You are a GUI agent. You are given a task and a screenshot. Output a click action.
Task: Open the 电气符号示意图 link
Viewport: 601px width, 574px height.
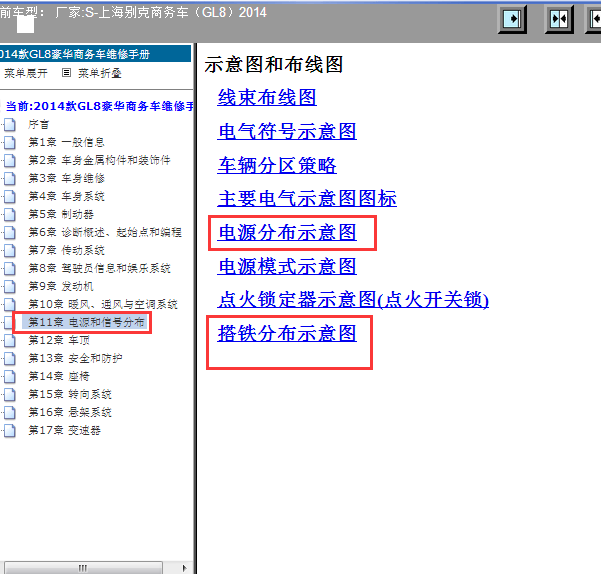(x=287, y=131)
